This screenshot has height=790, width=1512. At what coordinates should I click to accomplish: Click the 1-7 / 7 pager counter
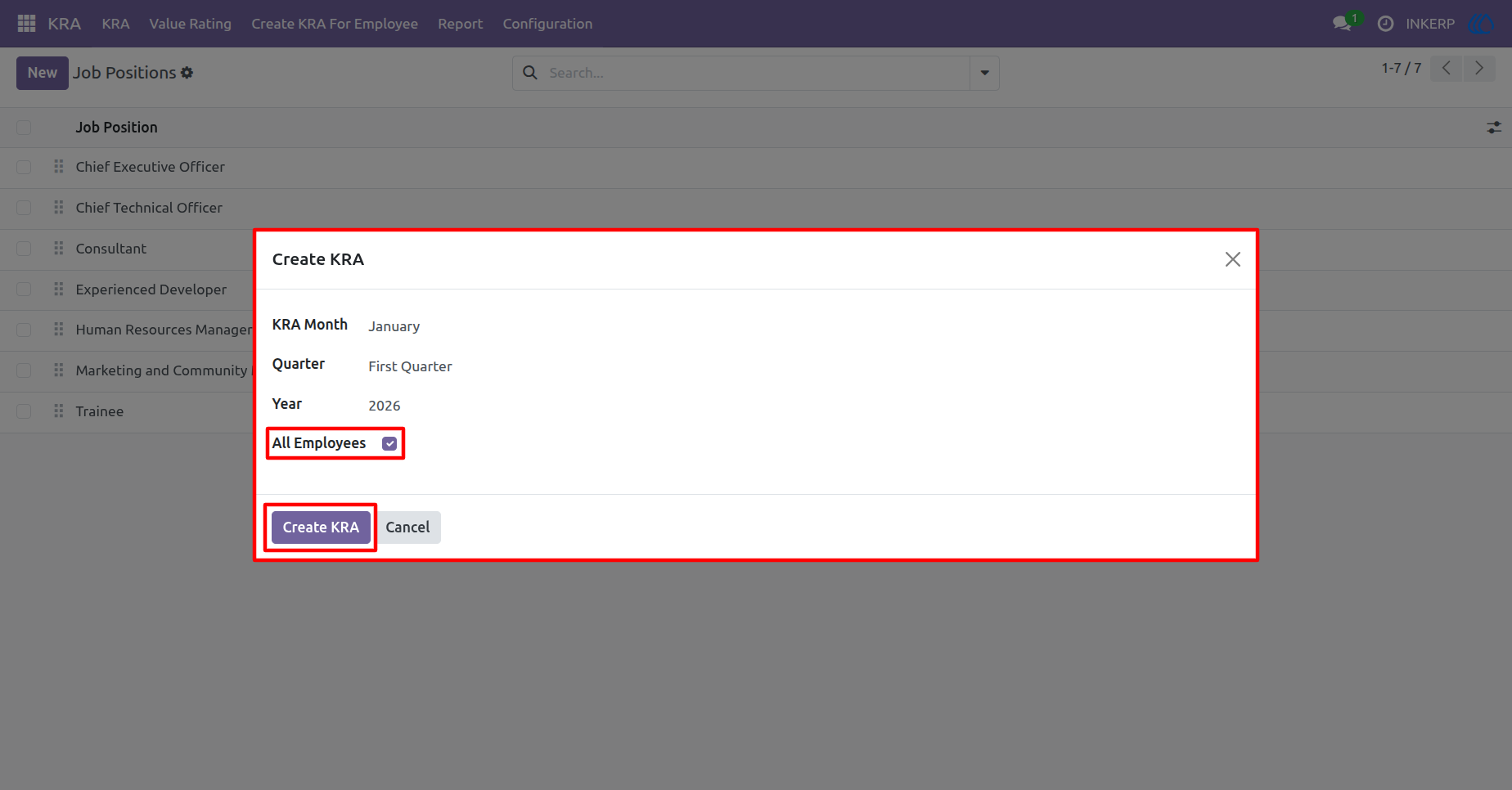[x=1402, y=68]
